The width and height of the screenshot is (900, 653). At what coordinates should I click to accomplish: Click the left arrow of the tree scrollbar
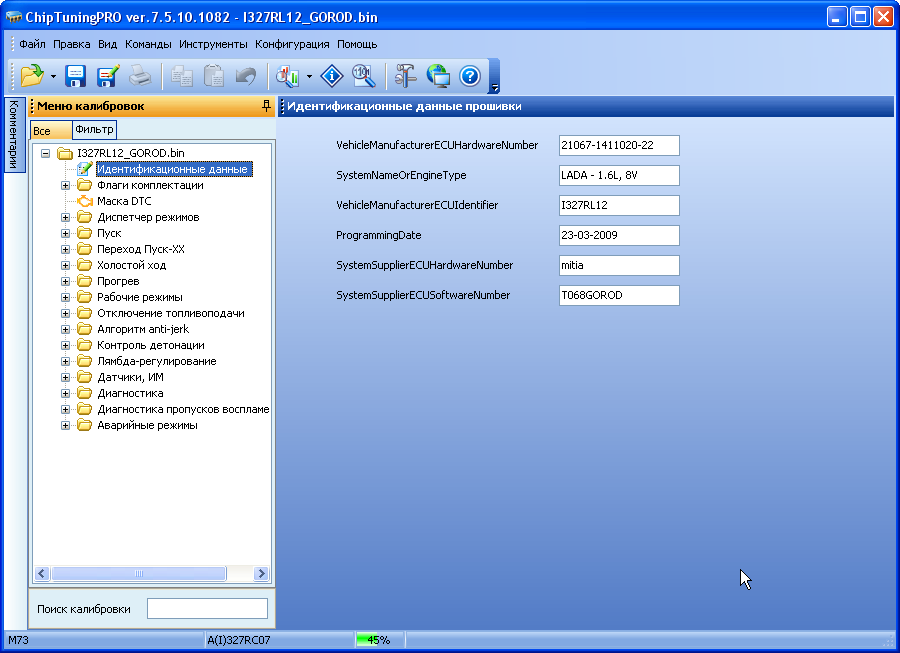point(41,573)
